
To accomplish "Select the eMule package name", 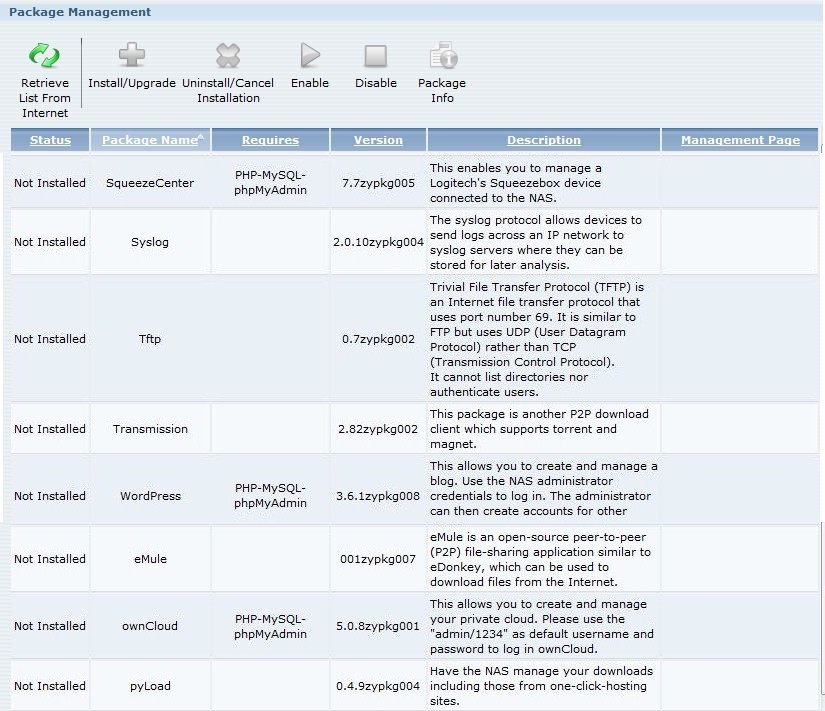I will point(150,559).
